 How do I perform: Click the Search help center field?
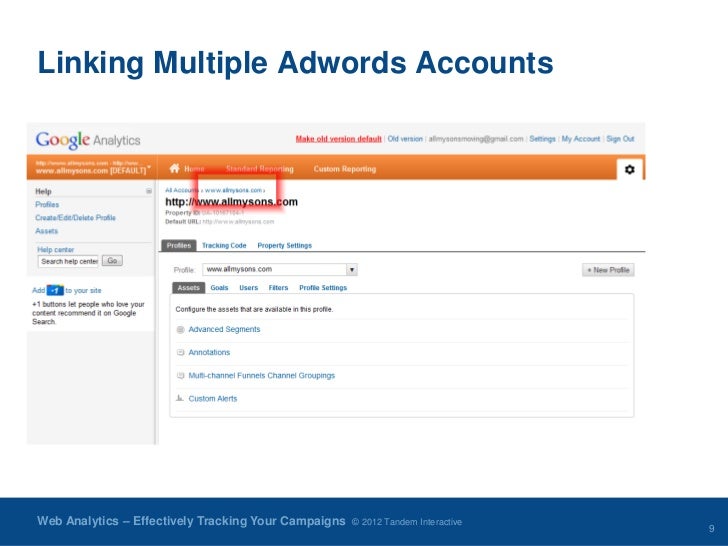(69, 261)
